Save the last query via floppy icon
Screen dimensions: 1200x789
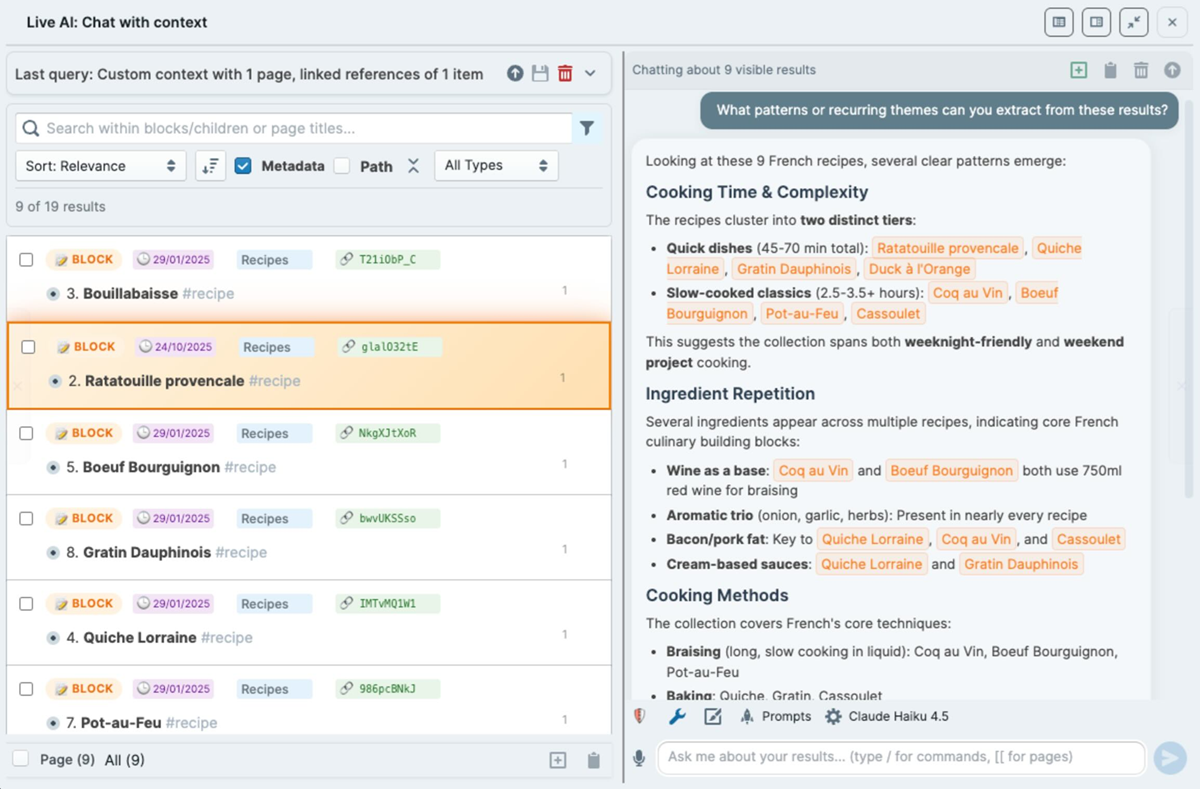[x=540, y=73]
